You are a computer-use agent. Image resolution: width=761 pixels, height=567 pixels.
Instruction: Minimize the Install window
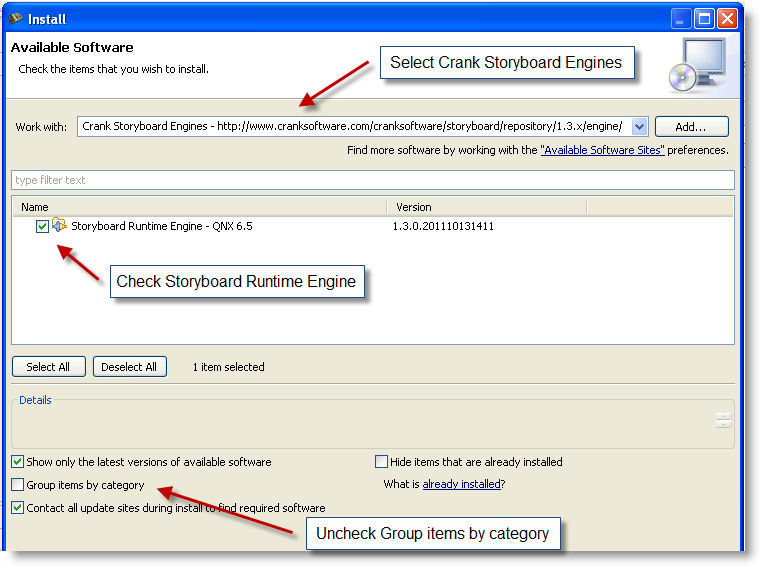click(680, 19)
